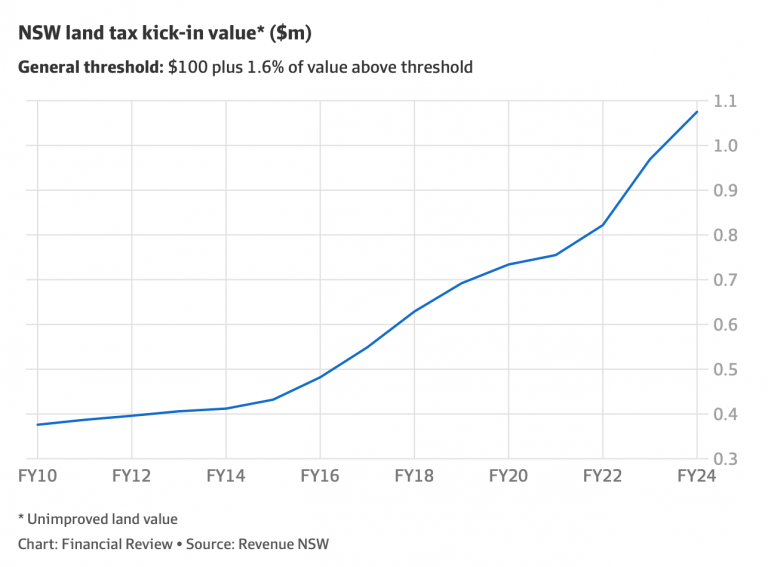Select the FY10 x-axis label
768x567 pixels.
(37, 476)
